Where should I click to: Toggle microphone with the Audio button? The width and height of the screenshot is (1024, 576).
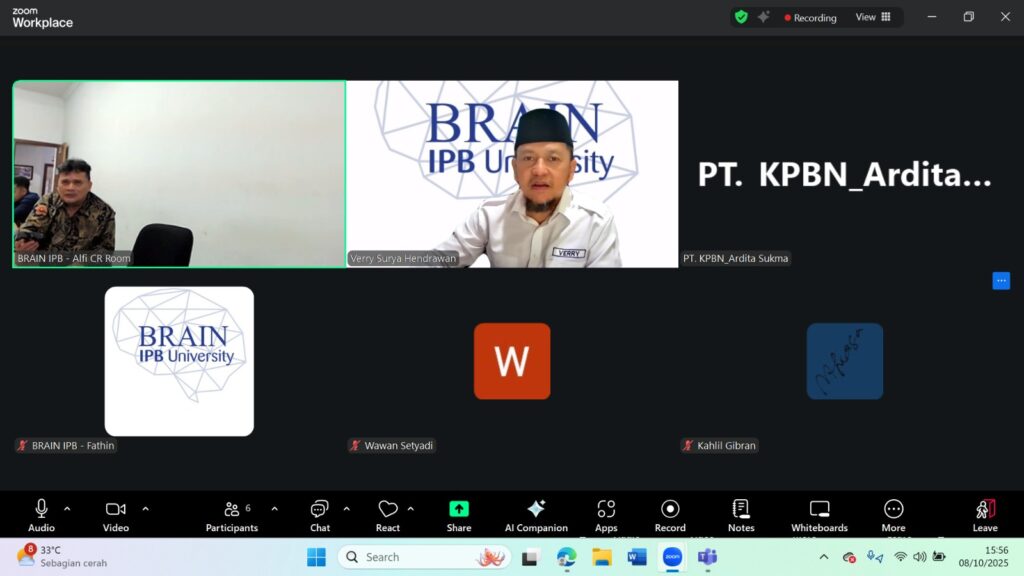pyautogui.click(x=41, y=514)
